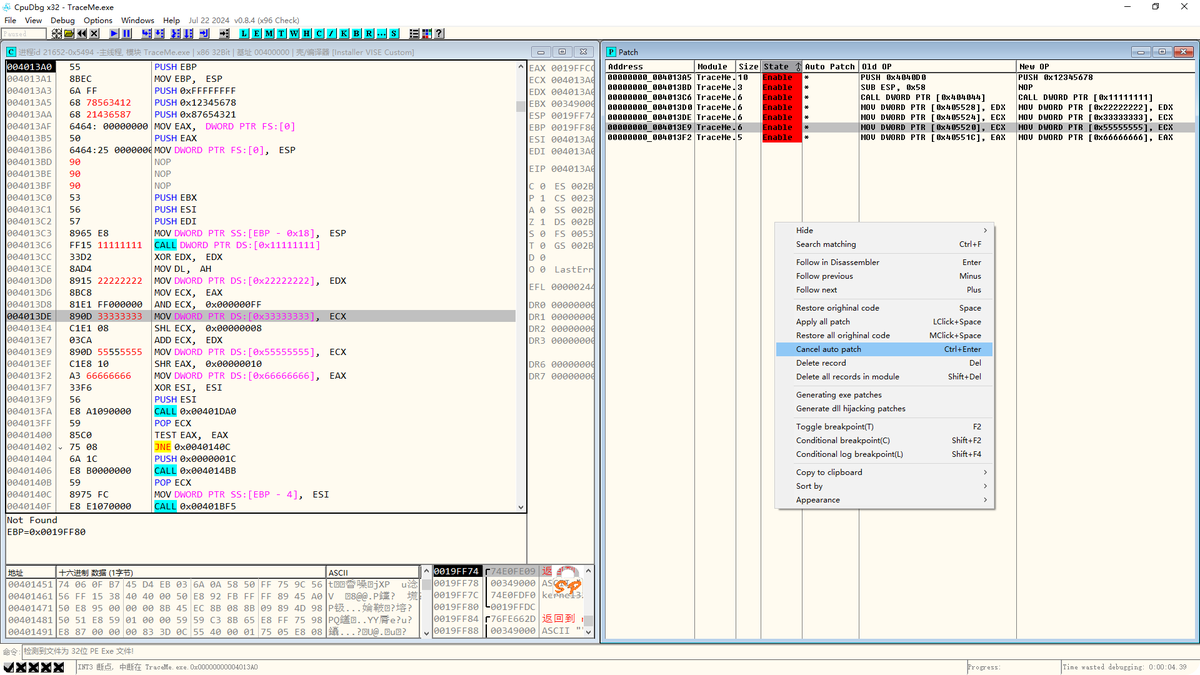Viewport: 1200px width, 675px height.
Task: Expand Copy to clipboard submenu
Action: point(884,472)
